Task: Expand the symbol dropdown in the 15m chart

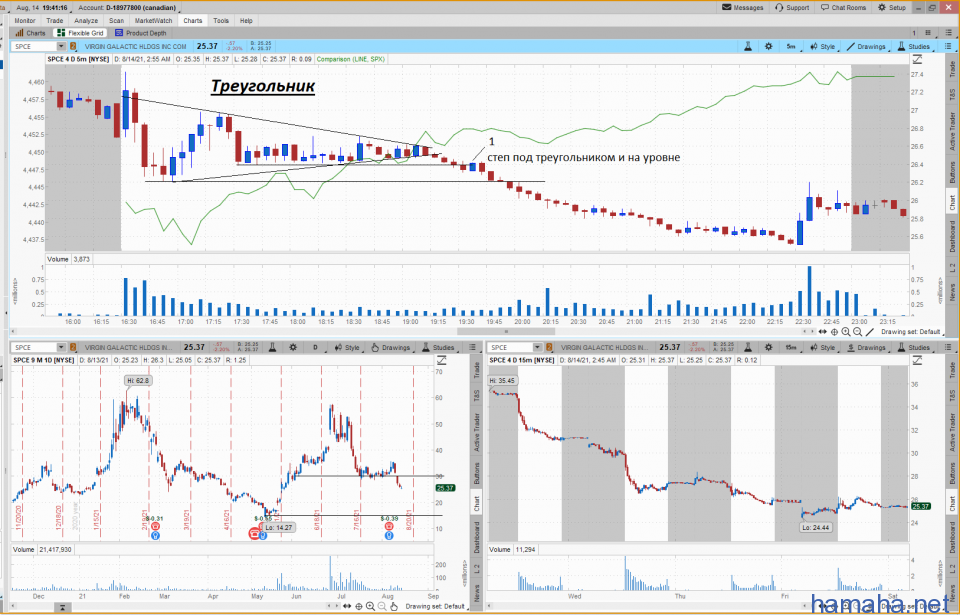Action: point(538,347)
